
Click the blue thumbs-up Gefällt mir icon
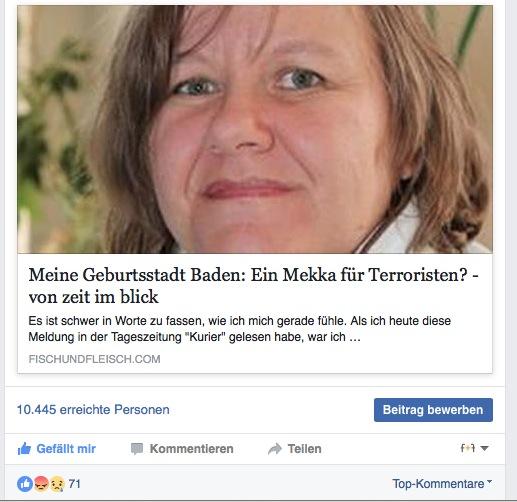24,449
